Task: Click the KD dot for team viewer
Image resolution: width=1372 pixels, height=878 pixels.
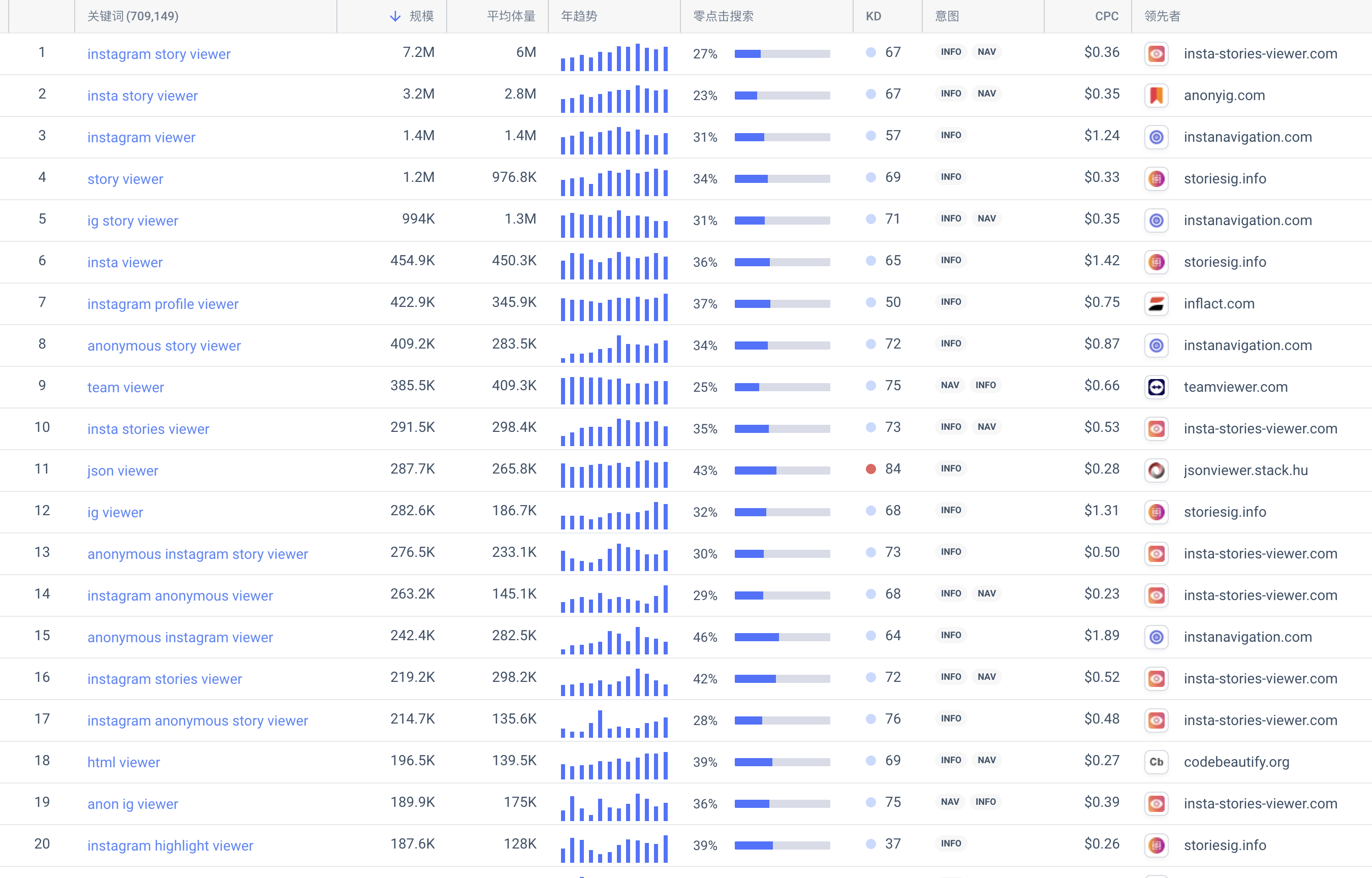Action: (870, 386)
